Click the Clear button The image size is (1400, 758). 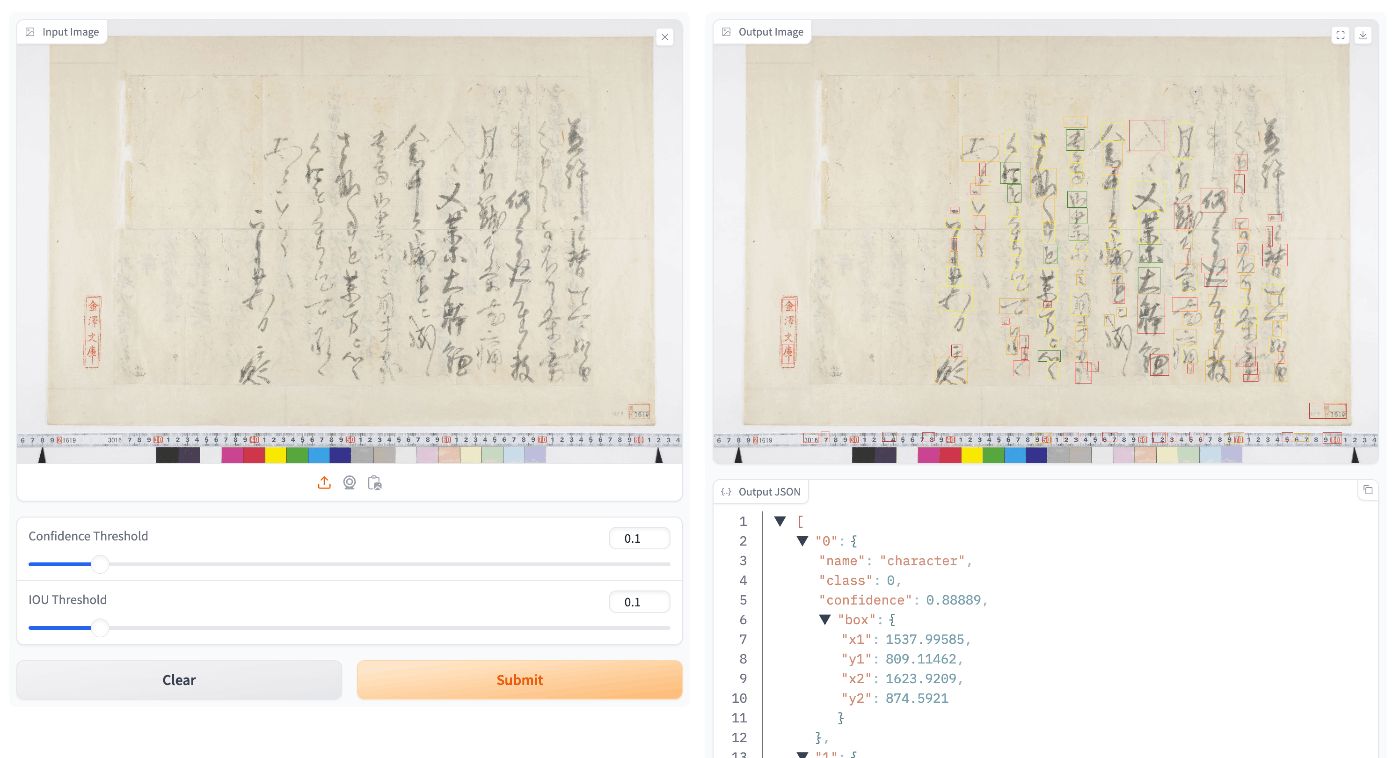[179, 680]
